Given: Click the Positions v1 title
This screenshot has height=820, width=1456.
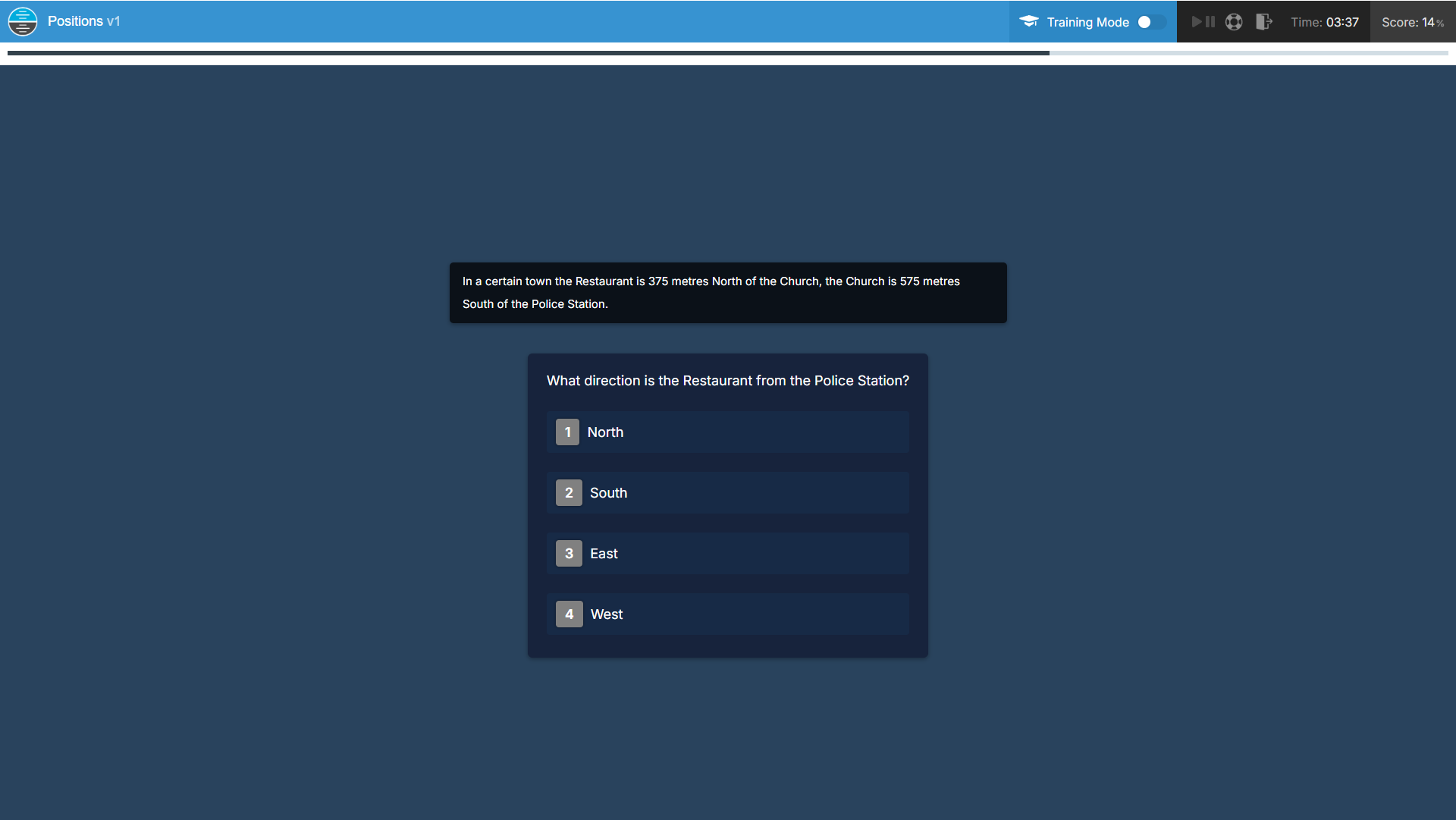Looking at the screenshot, I should pyautogui.click(x=83, y=21).
